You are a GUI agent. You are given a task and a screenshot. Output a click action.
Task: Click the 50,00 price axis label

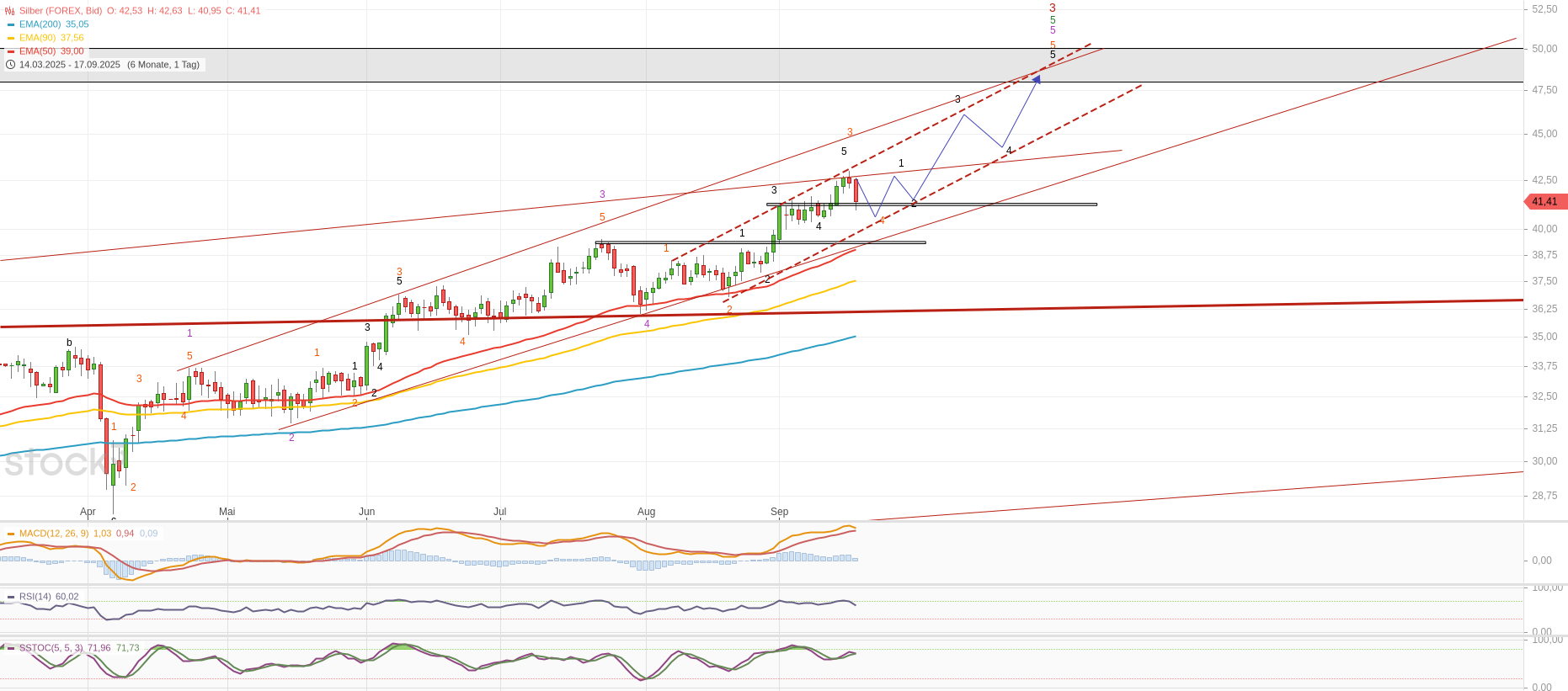pyautogui.click(x=1544, y=49)
